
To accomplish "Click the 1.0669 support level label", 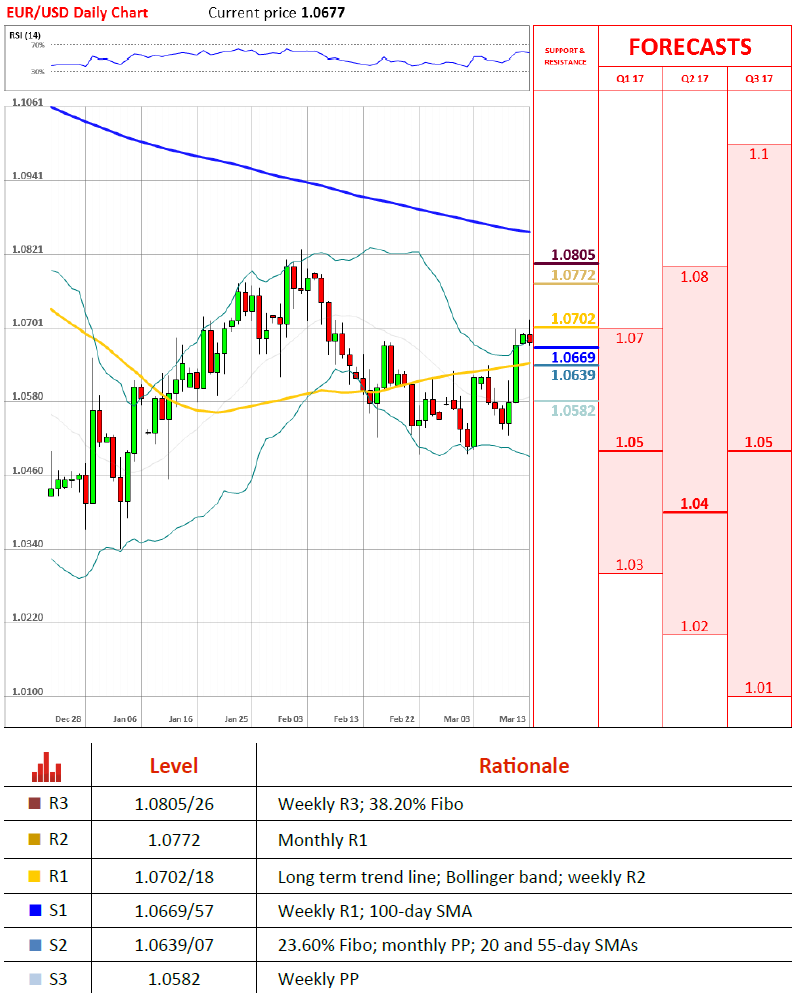I will coord(573,357).
